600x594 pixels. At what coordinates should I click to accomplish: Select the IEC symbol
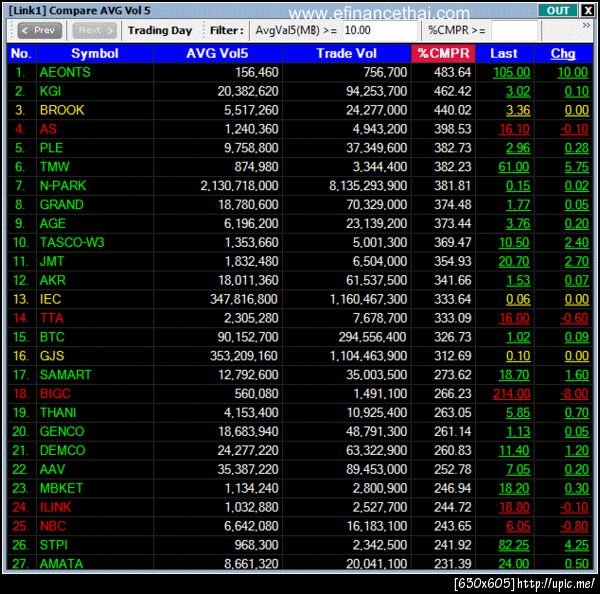(50, 299)
